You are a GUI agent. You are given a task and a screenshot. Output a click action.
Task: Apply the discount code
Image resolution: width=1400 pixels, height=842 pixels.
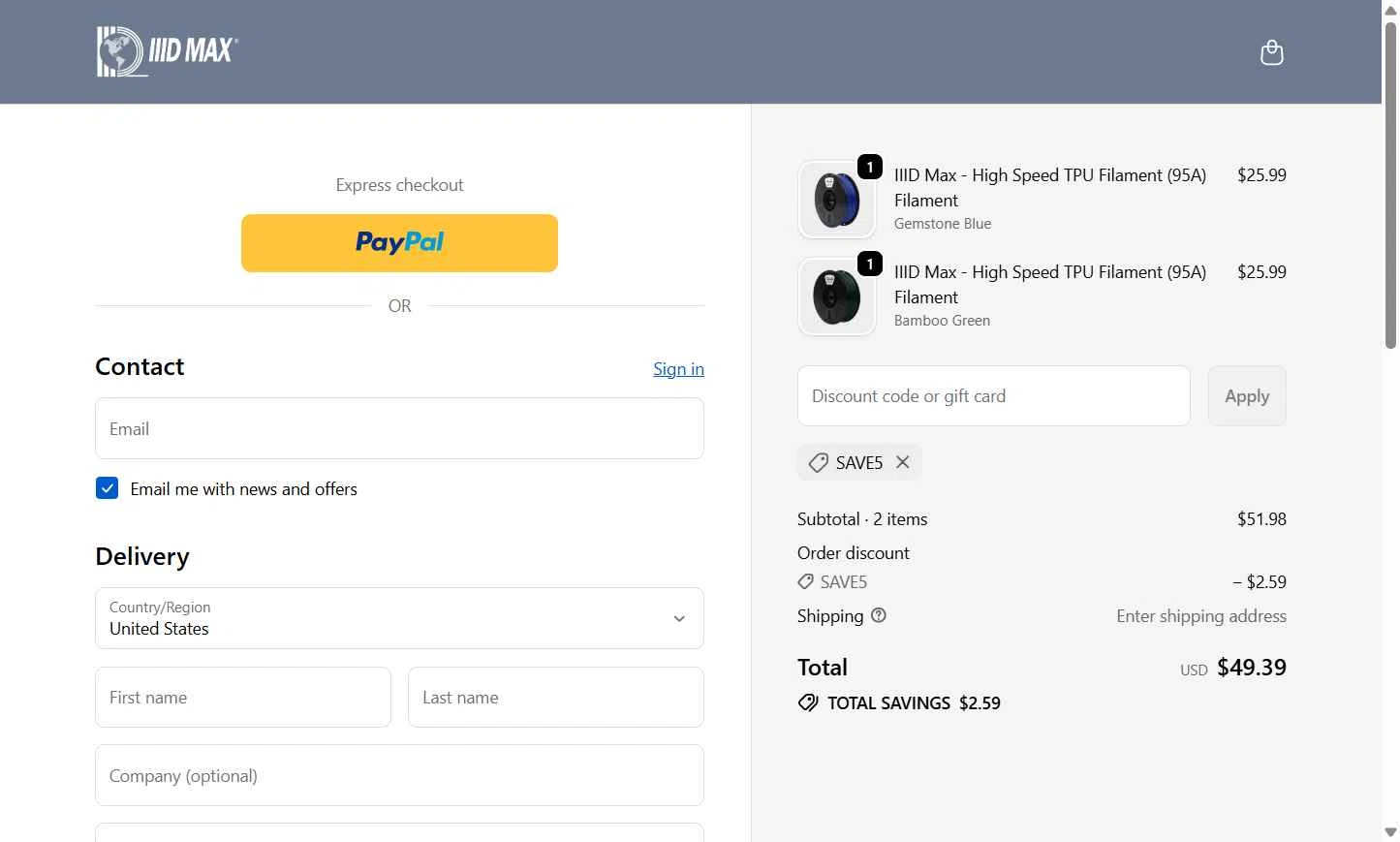point(1247,395)
